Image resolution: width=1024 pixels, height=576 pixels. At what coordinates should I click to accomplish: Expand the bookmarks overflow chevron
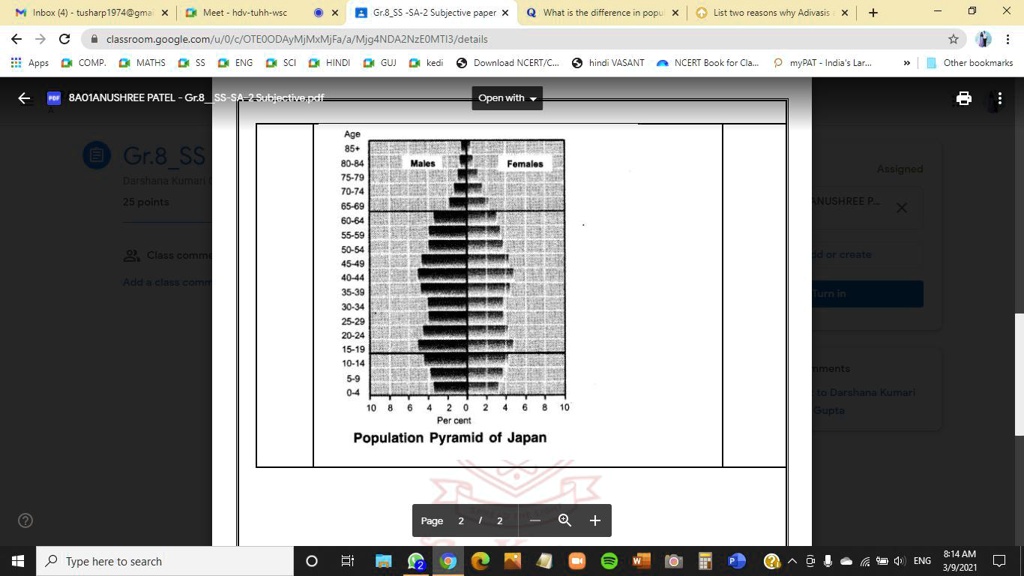(x=905, y=62)
